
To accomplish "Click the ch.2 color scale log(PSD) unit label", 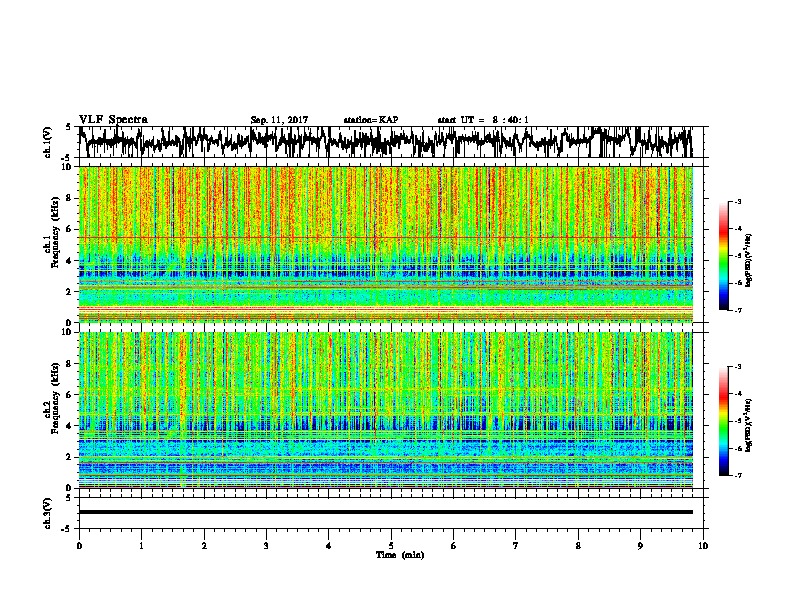I will 749,425.
